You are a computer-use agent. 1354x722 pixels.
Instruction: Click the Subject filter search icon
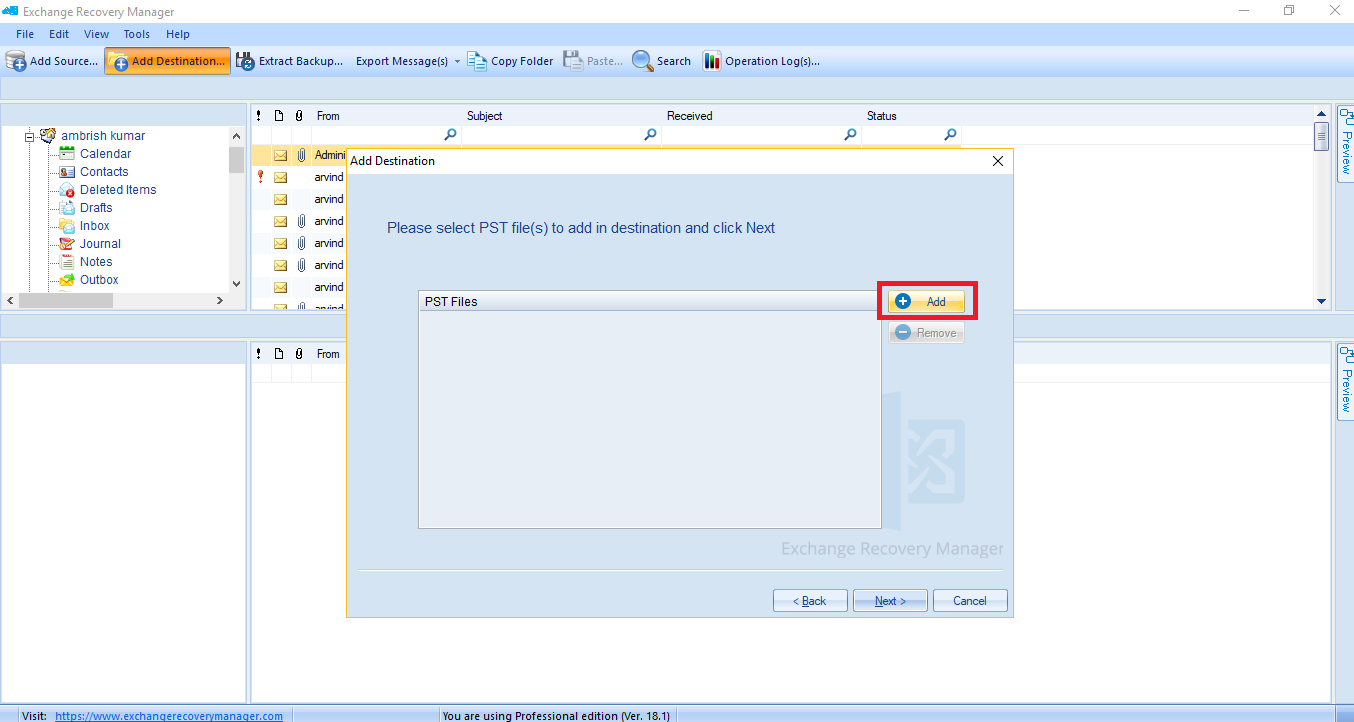click(x=650, y=135)
